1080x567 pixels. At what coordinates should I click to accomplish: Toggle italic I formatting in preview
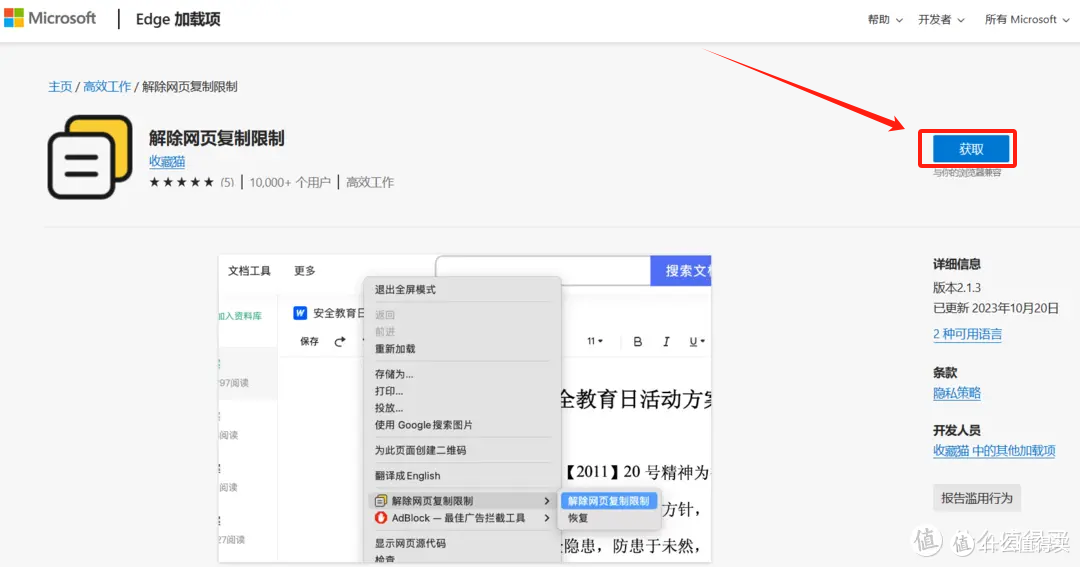665,342
